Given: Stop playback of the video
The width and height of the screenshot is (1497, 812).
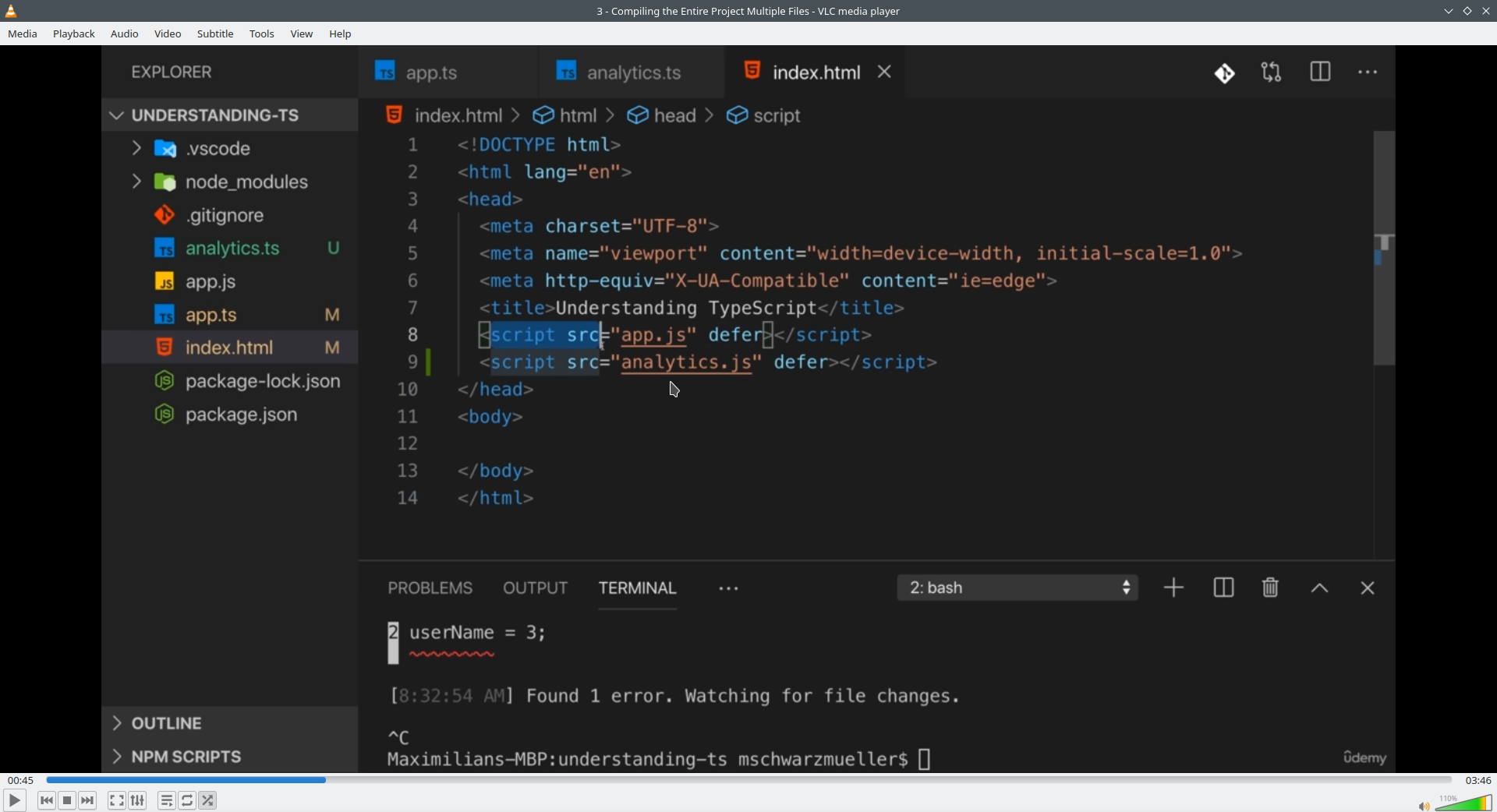Looking at the screenshot, I should (x=68, y=800).
